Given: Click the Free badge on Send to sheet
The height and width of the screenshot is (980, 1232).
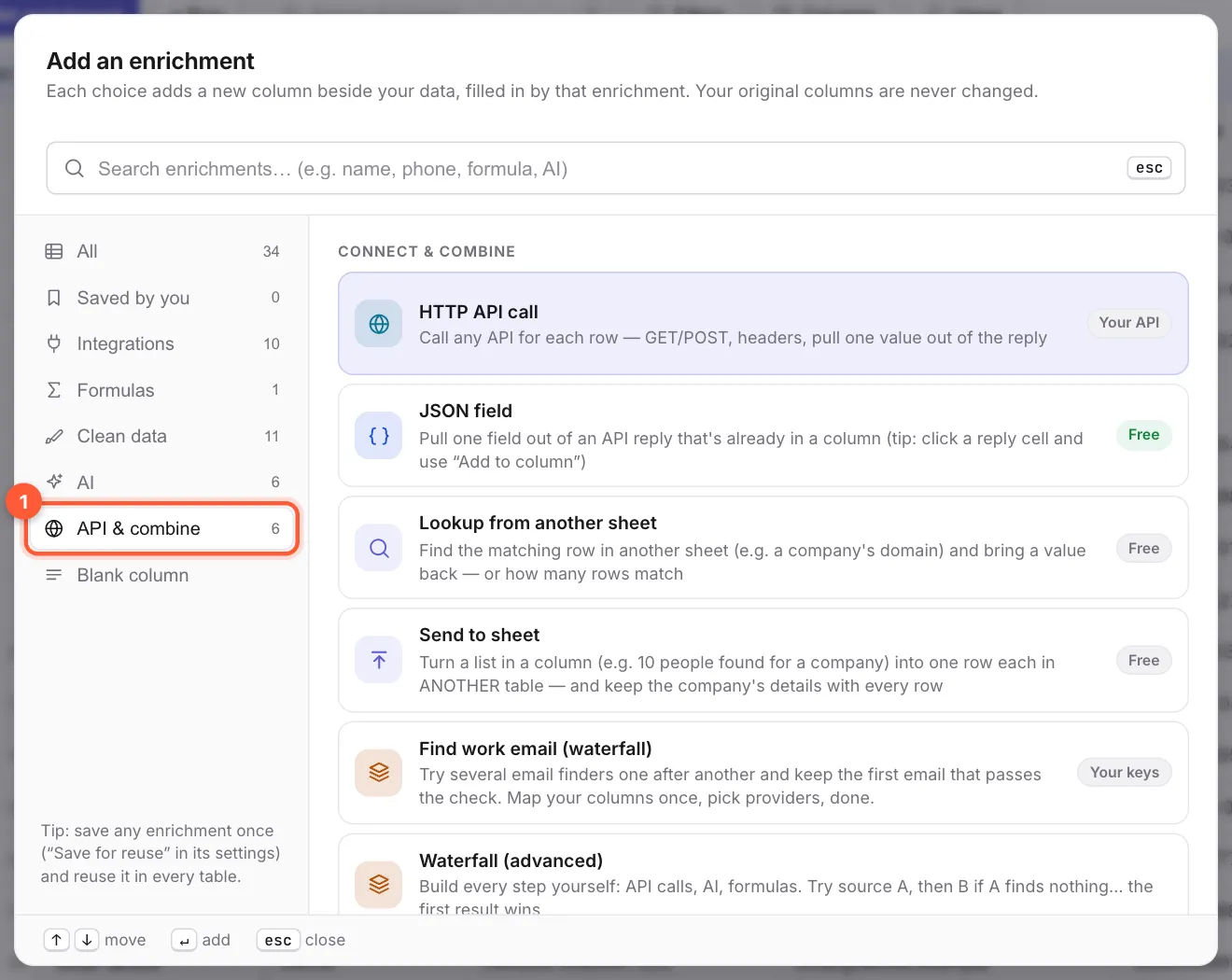Looking at the screenshot, I should tap(1143, 661).
